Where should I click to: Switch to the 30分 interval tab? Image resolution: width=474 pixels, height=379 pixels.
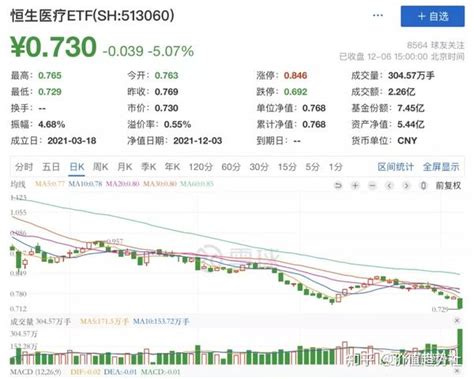click(x=259, y=167)
